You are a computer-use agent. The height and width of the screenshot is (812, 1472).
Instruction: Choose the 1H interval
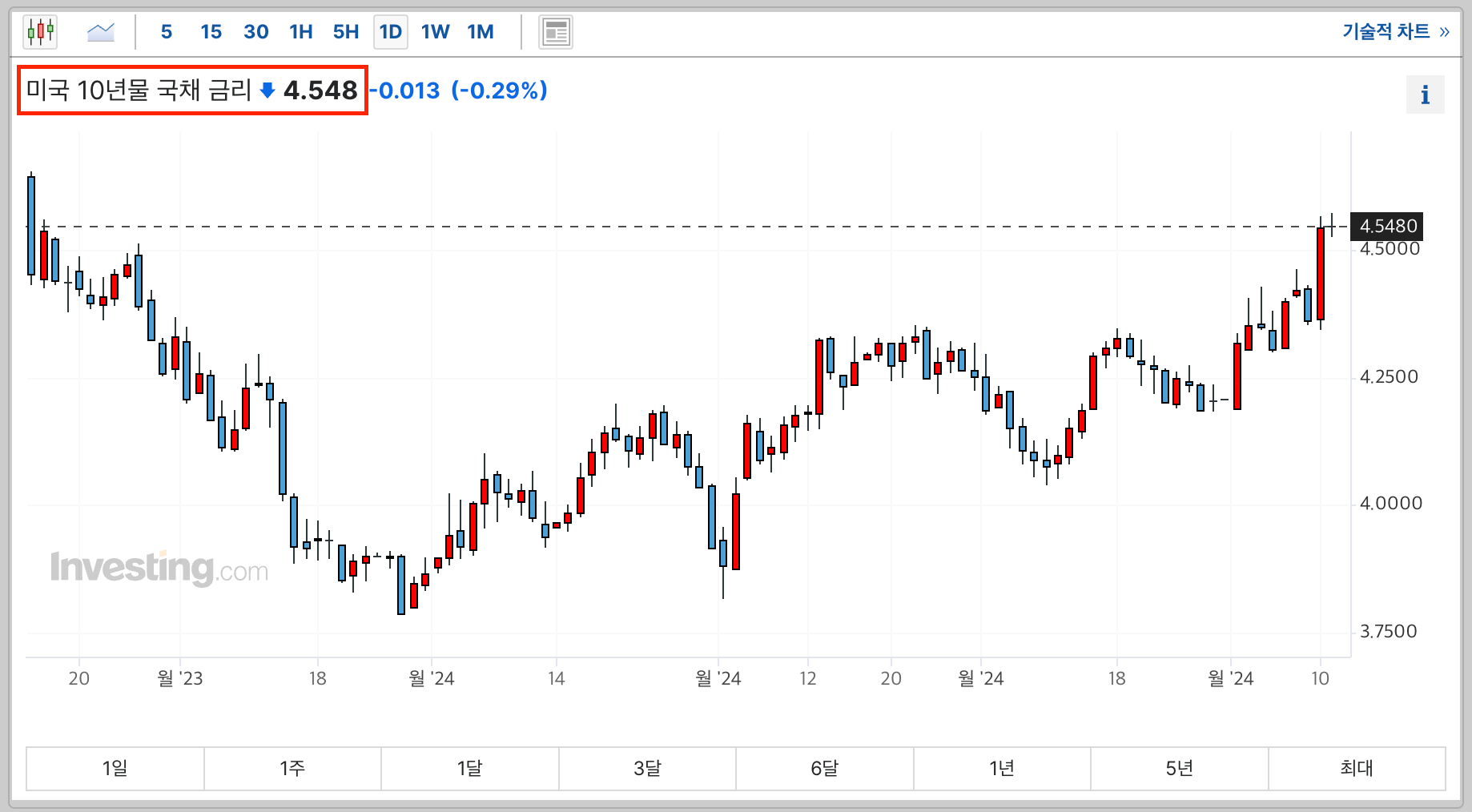[301, 32]
